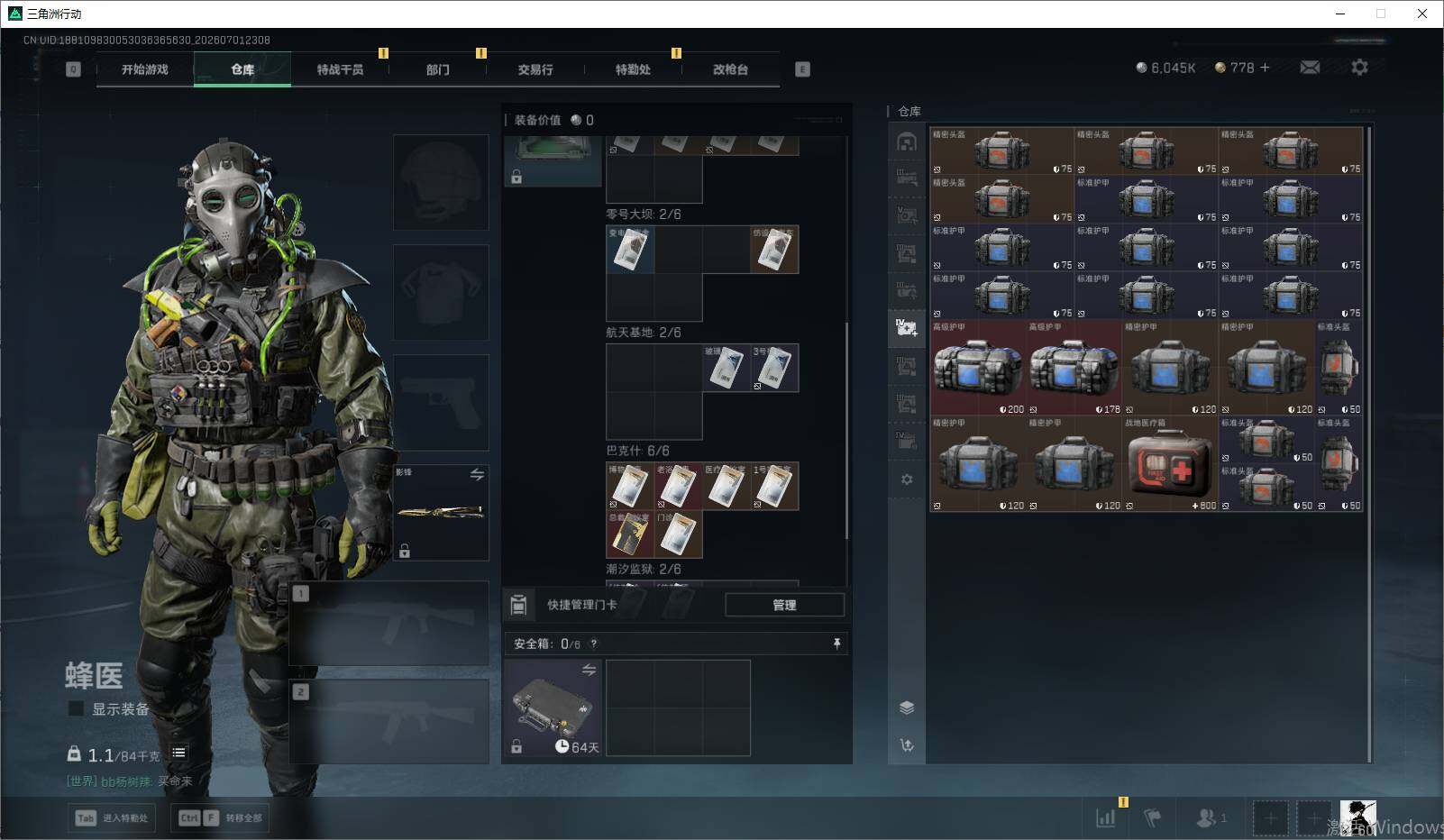Pin the 安全箱 panel with pin icon

click(836, 644)
